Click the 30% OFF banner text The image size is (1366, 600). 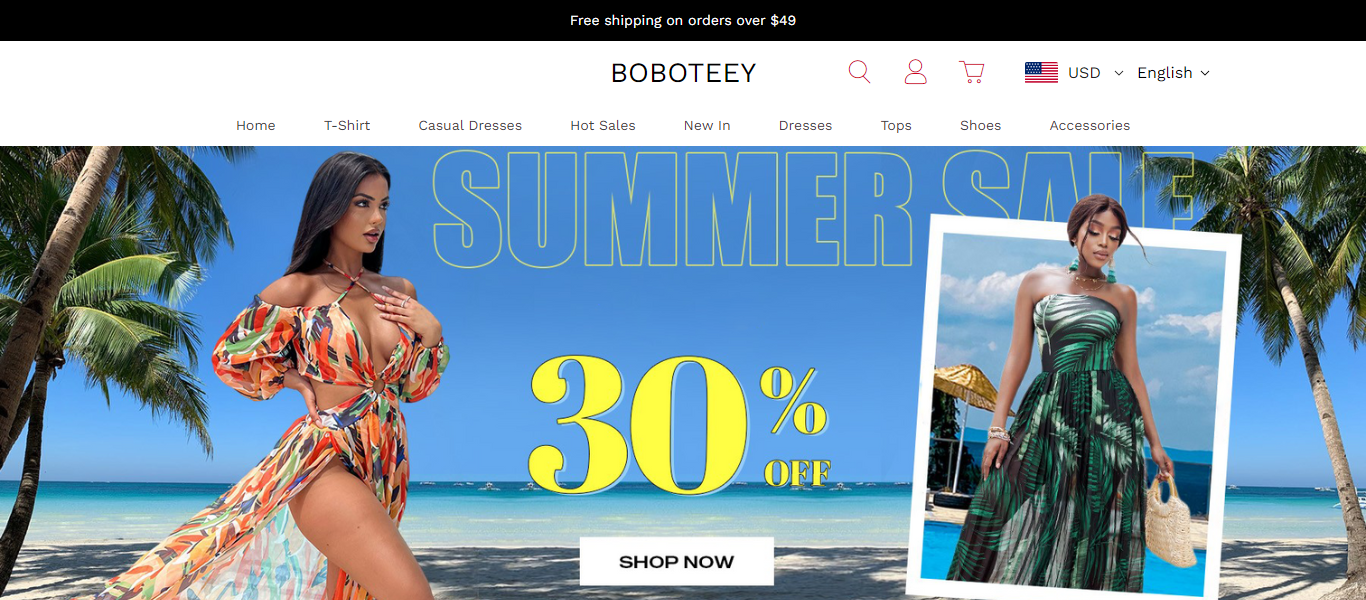679,425
